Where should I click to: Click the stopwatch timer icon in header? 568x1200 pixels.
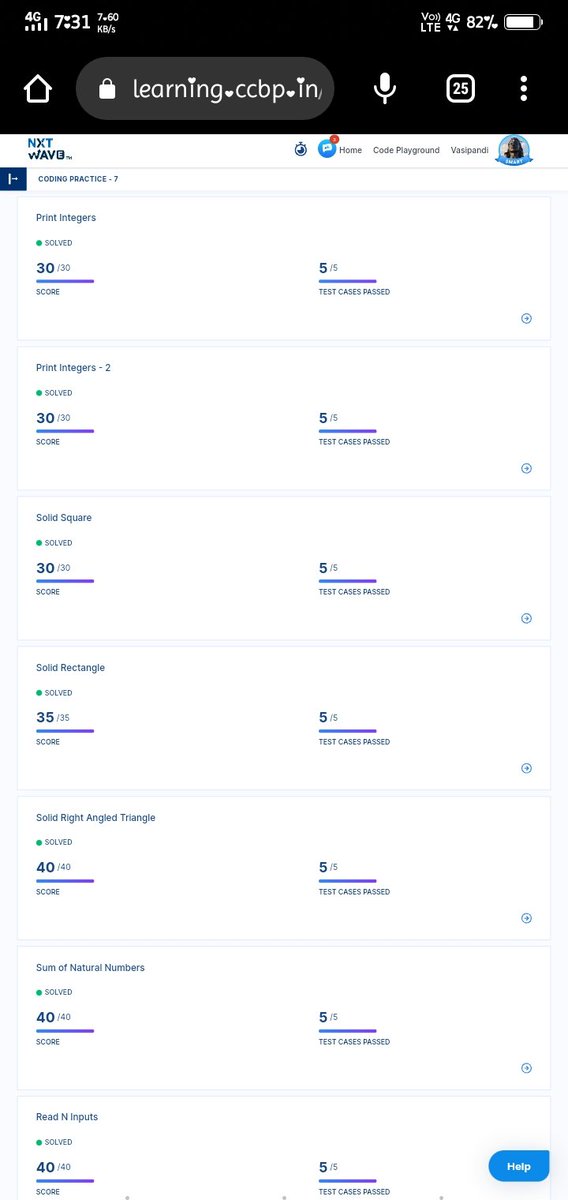(x=301, y=149)
